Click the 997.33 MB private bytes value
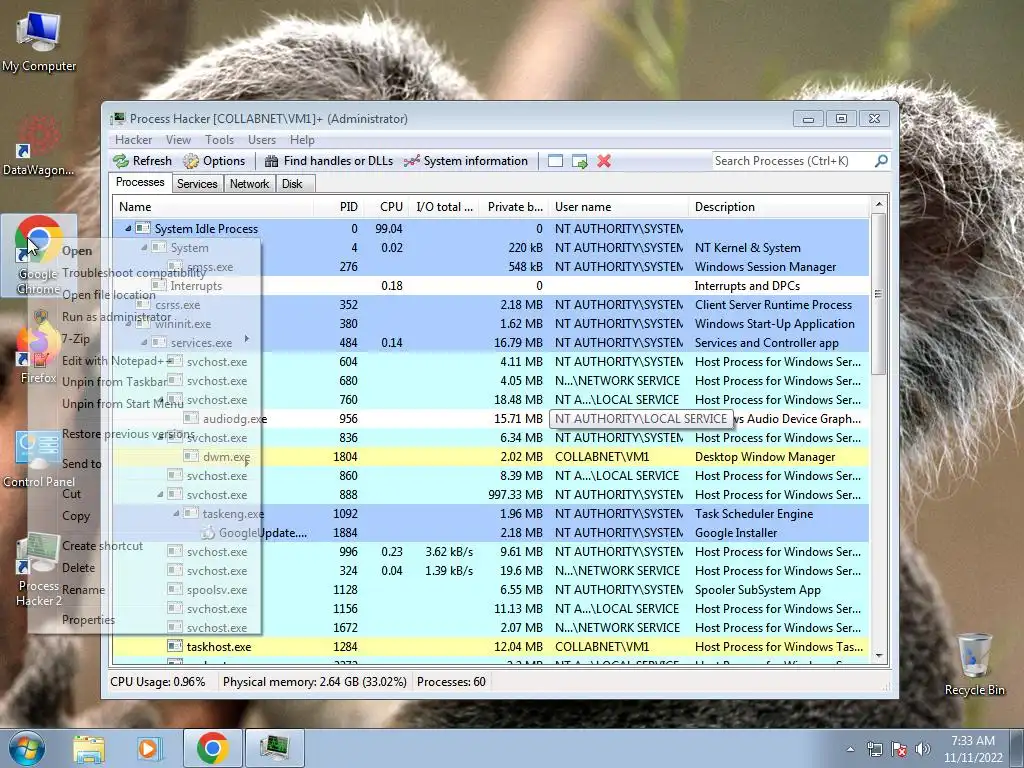The image size is (1024, 768). pos(515,495)
